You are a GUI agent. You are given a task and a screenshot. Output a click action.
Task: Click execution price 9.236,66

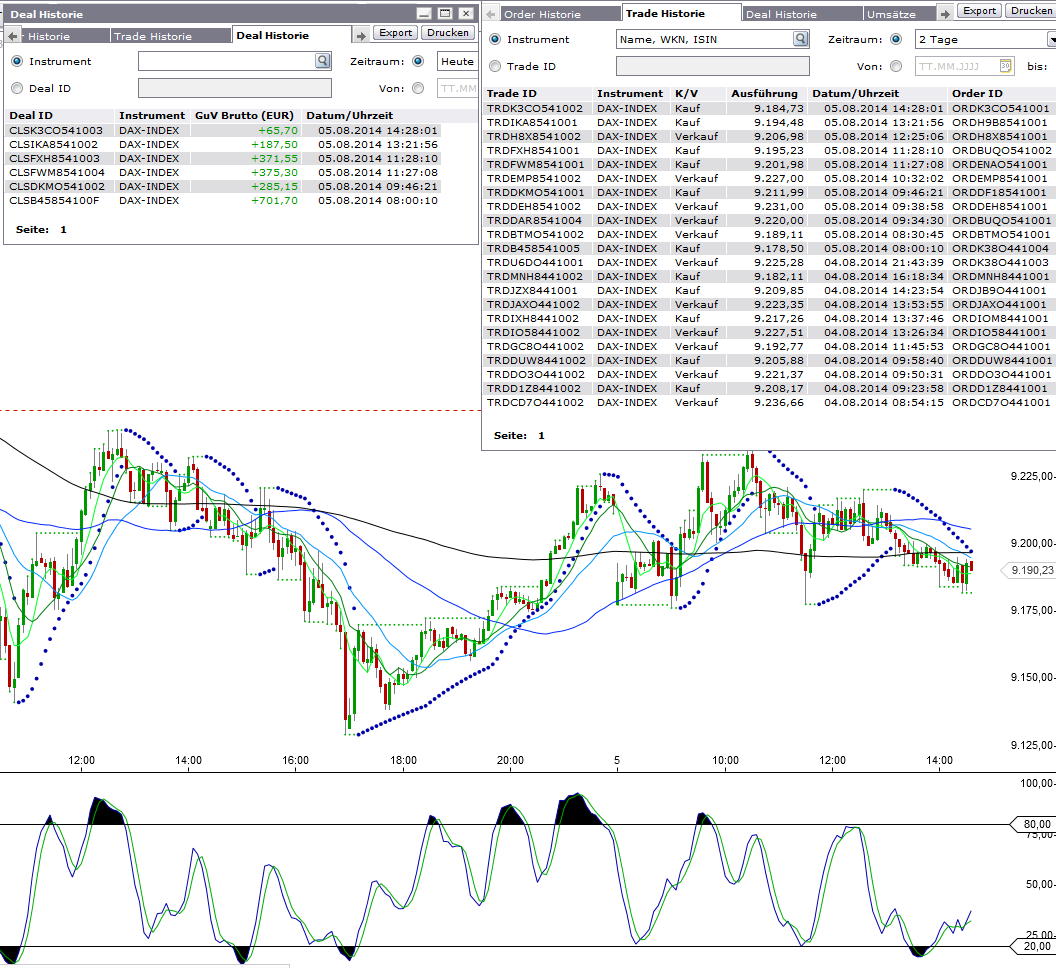tap(779, 402)
